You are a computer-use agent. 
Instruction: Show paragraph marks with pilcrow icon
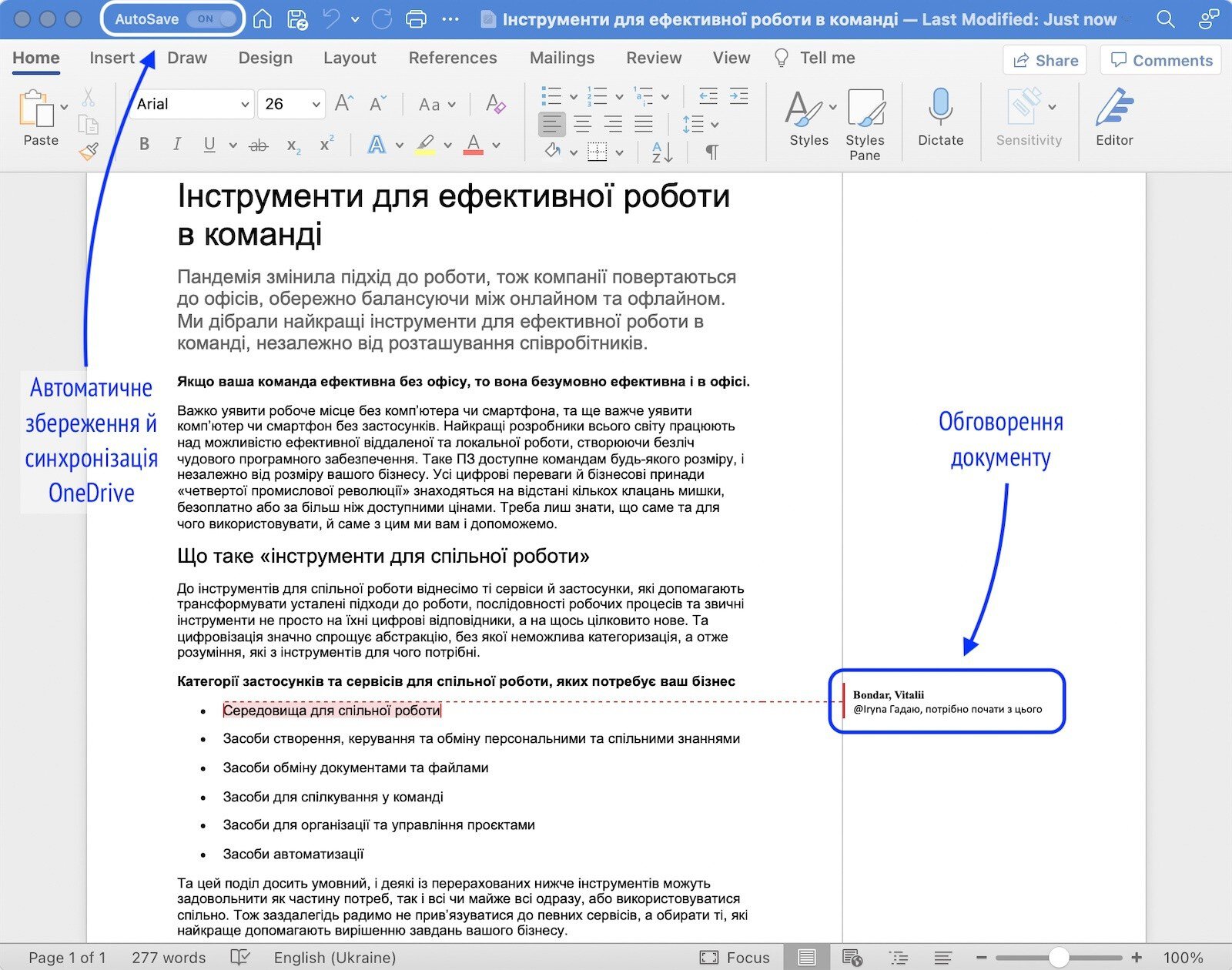click(712, 152)
